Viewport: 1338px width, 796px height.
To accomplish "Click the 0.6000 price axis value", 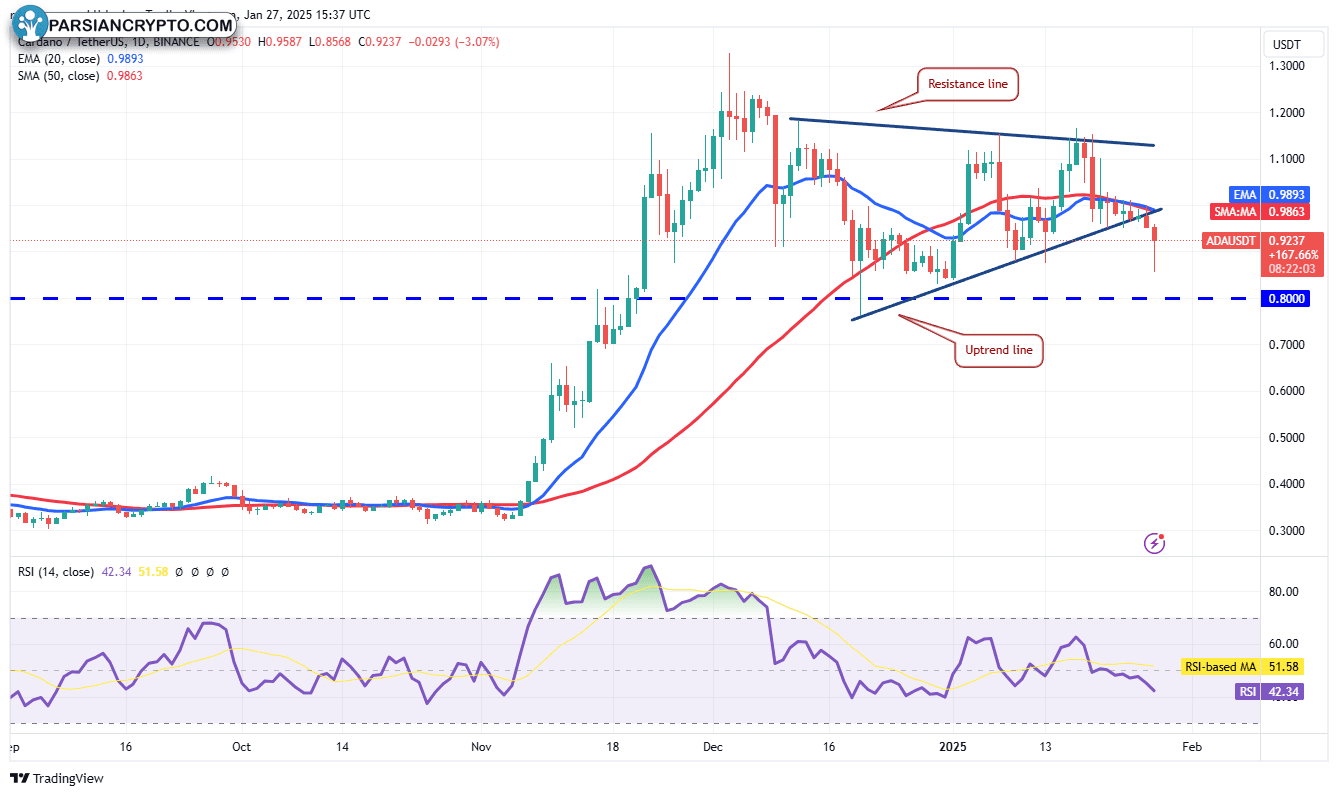I will [x=1286, y=391].
